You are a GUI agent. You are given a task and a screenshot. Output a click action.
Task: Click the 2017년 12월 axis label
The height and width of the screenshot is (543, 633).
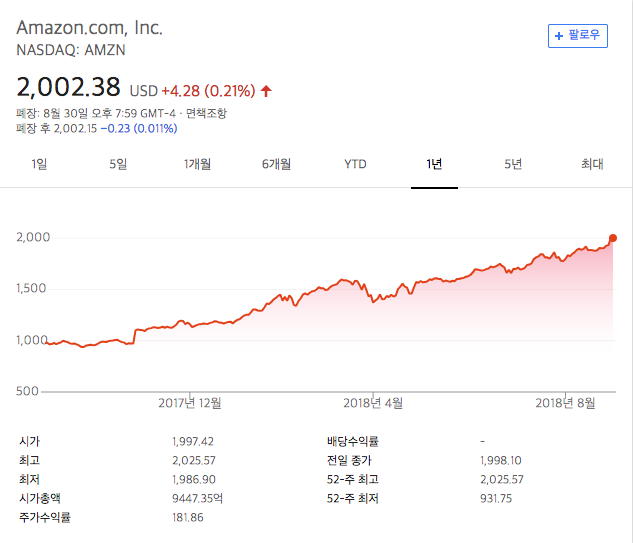coord(190,403)
